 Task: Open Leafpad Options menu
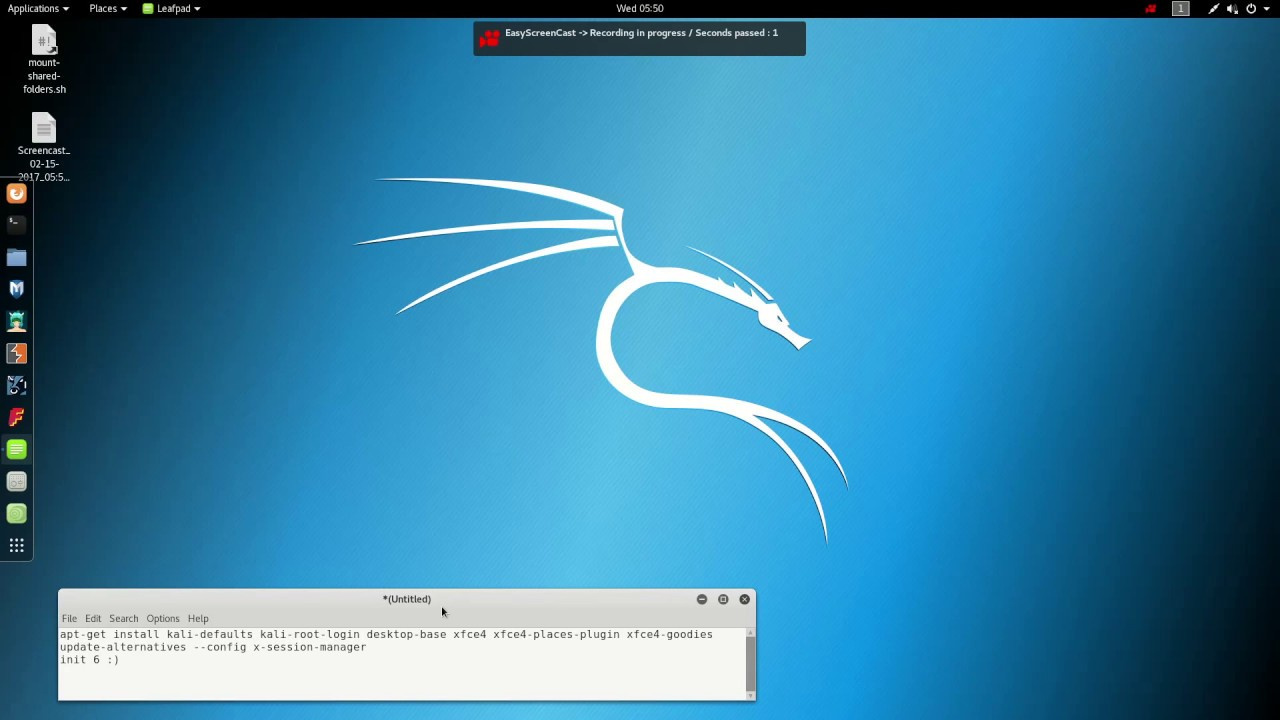point(163,618)
